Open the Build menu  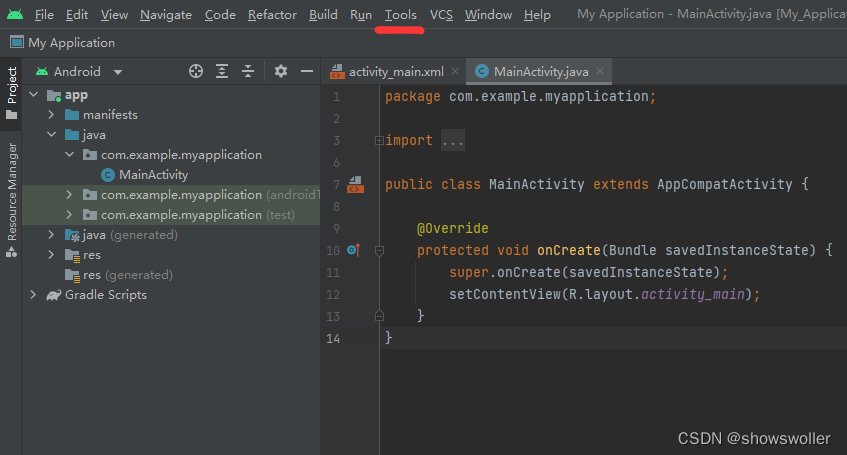pos(323,15)
